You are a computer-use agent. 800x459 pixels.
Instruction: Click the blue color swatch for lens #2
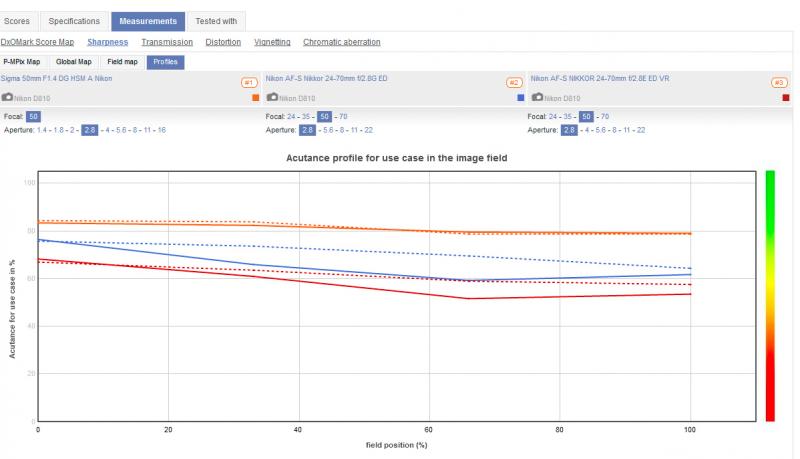pyautogui.click(x=520, y=97)
